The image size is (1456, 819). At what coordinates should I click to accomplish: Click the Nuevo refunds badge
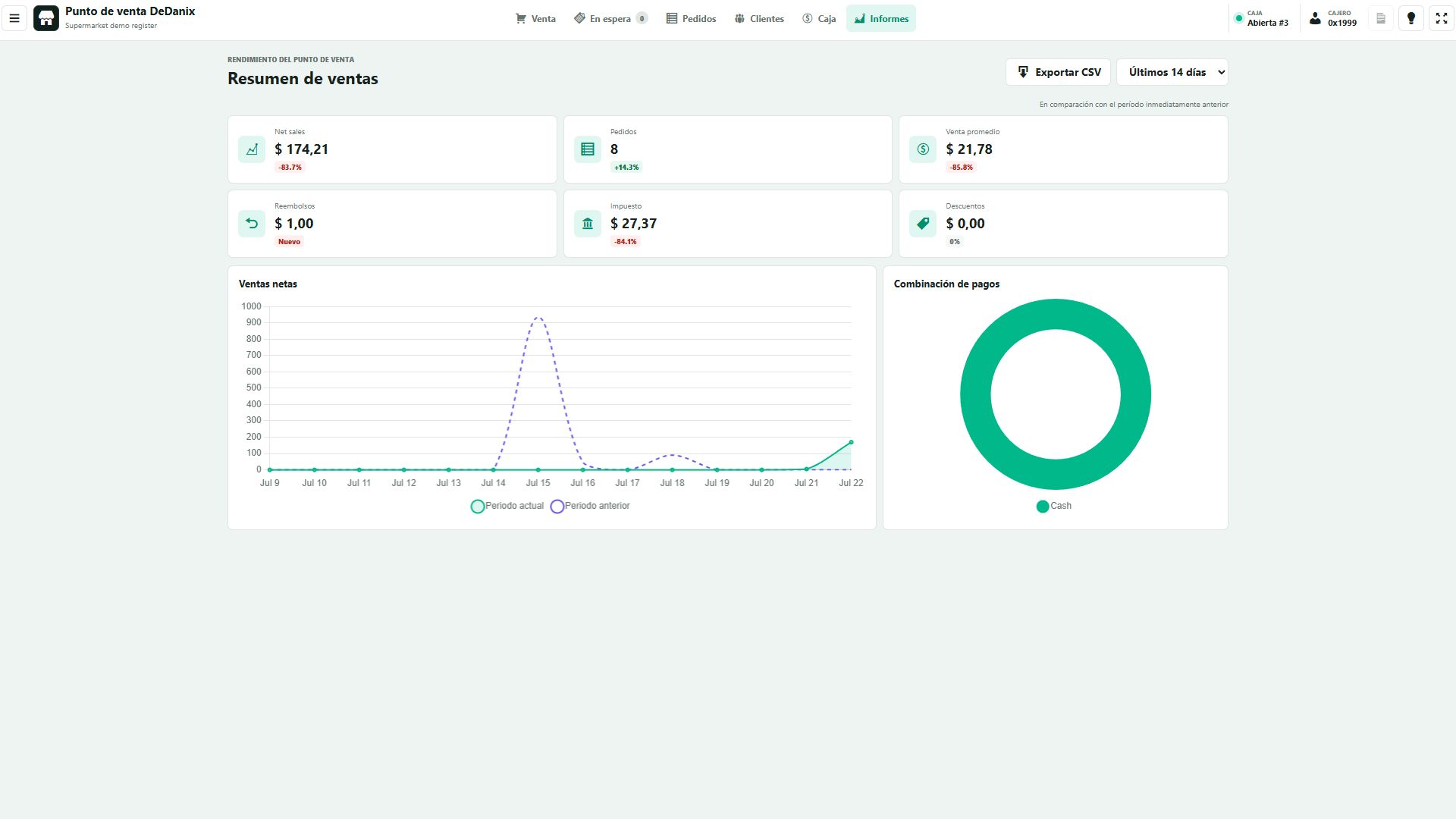(x=289, y=242)
